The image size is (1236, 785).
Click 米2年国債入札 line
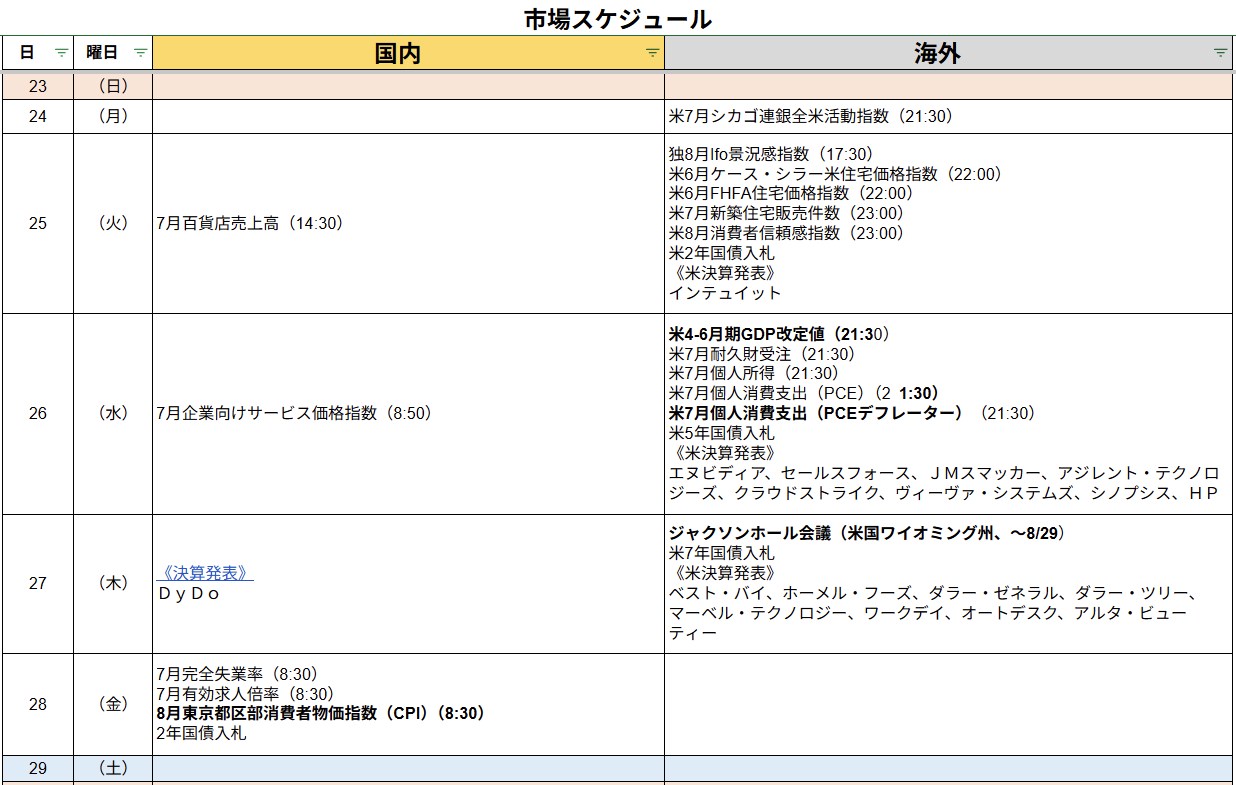[721, 253]
